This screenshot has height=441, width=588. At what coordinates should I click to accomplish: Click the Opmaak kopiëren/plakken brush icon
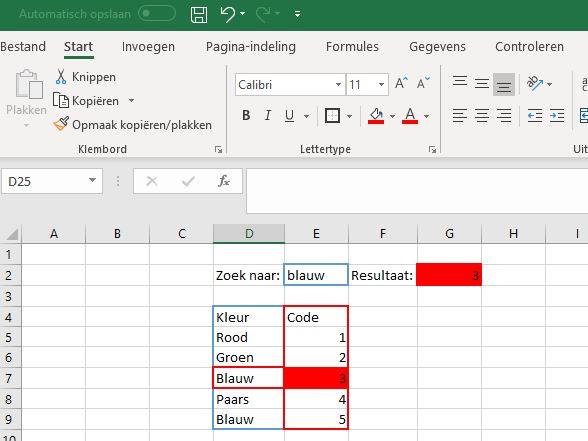61,124
